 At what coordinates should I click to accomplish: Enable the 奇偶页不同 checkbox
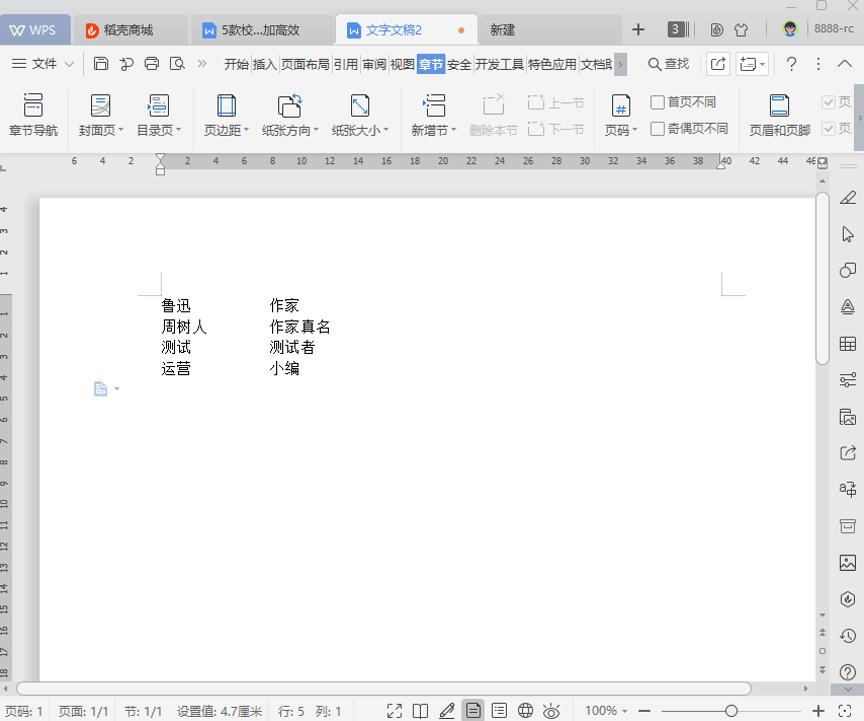point(656,126)
